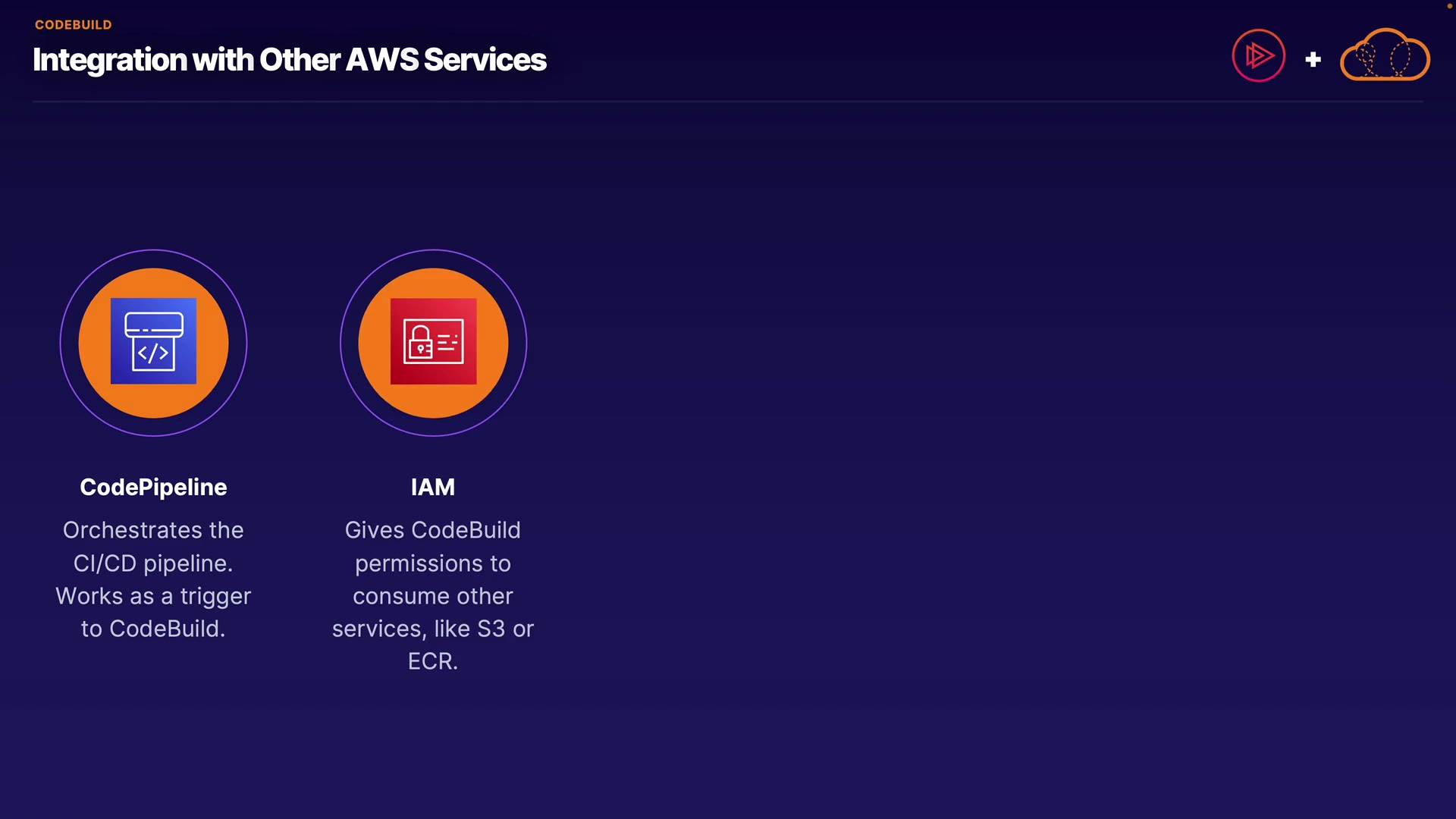This screenshot has height=819, width=1456.
Task: Click the 'CI/CD pipeline.' text line
Action: coord(153,563)
